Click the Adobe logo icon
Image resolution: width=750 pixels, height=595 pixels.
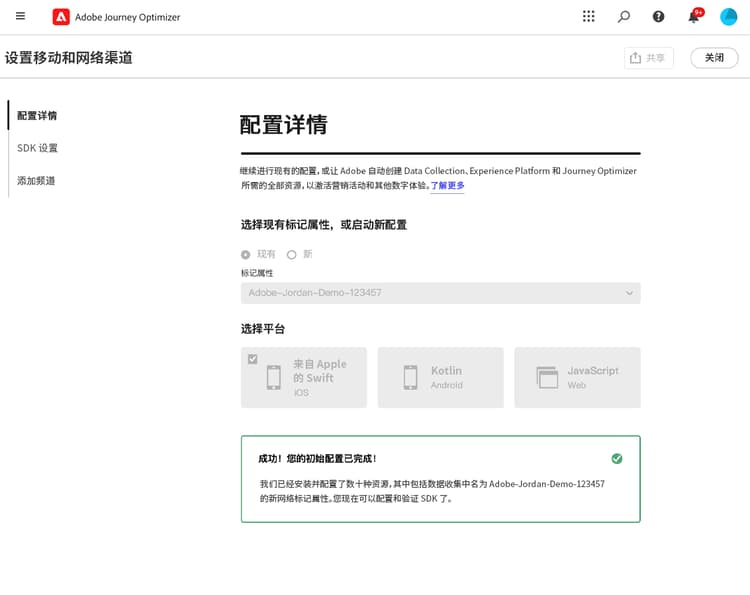61,17
